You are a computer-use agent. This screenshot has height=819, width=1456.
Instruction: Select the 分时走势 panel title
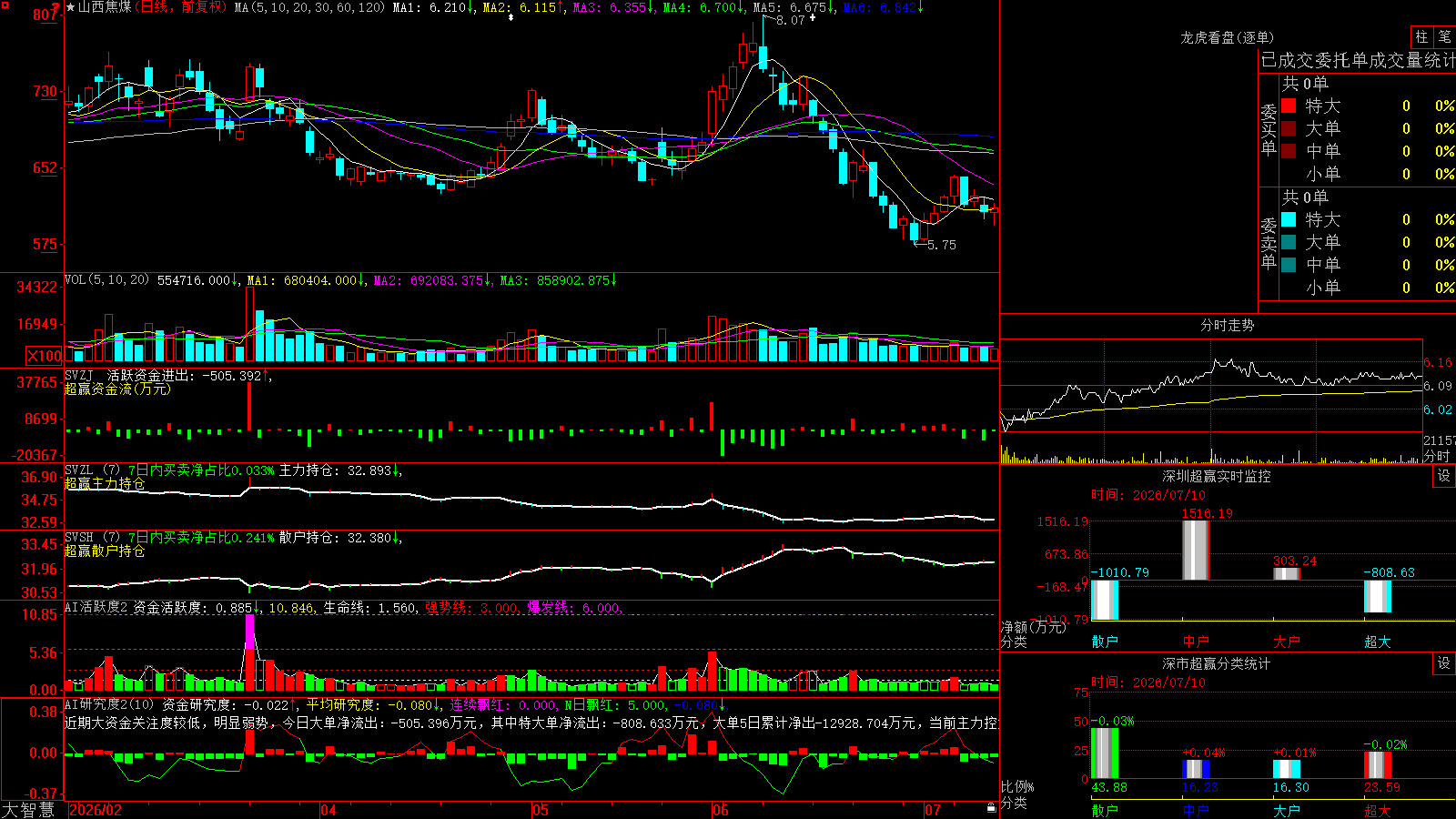click(1227, 325)
